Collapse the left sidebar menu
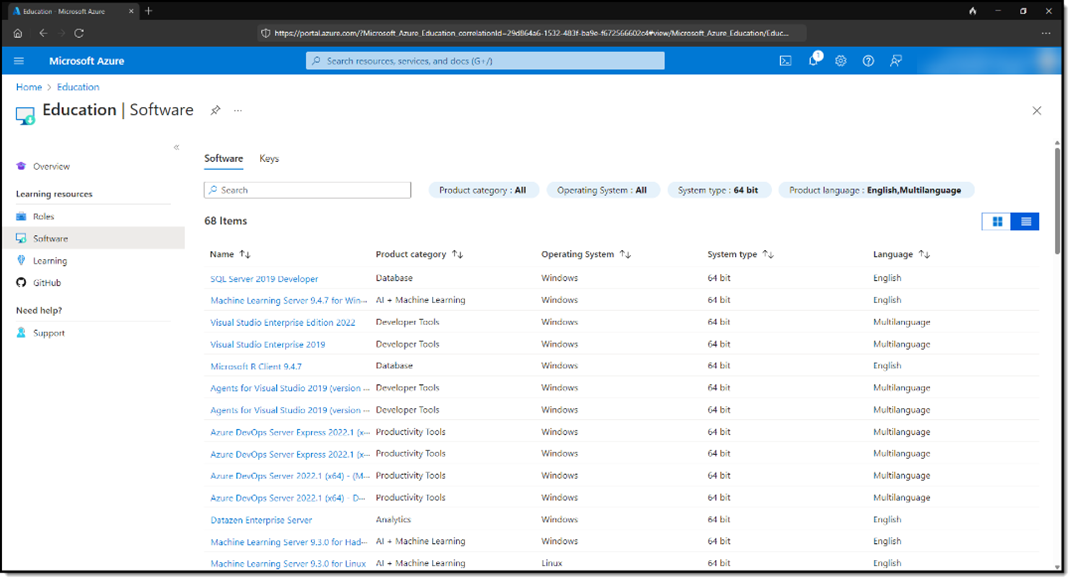Screen dimensions: 1072x581 176,147
